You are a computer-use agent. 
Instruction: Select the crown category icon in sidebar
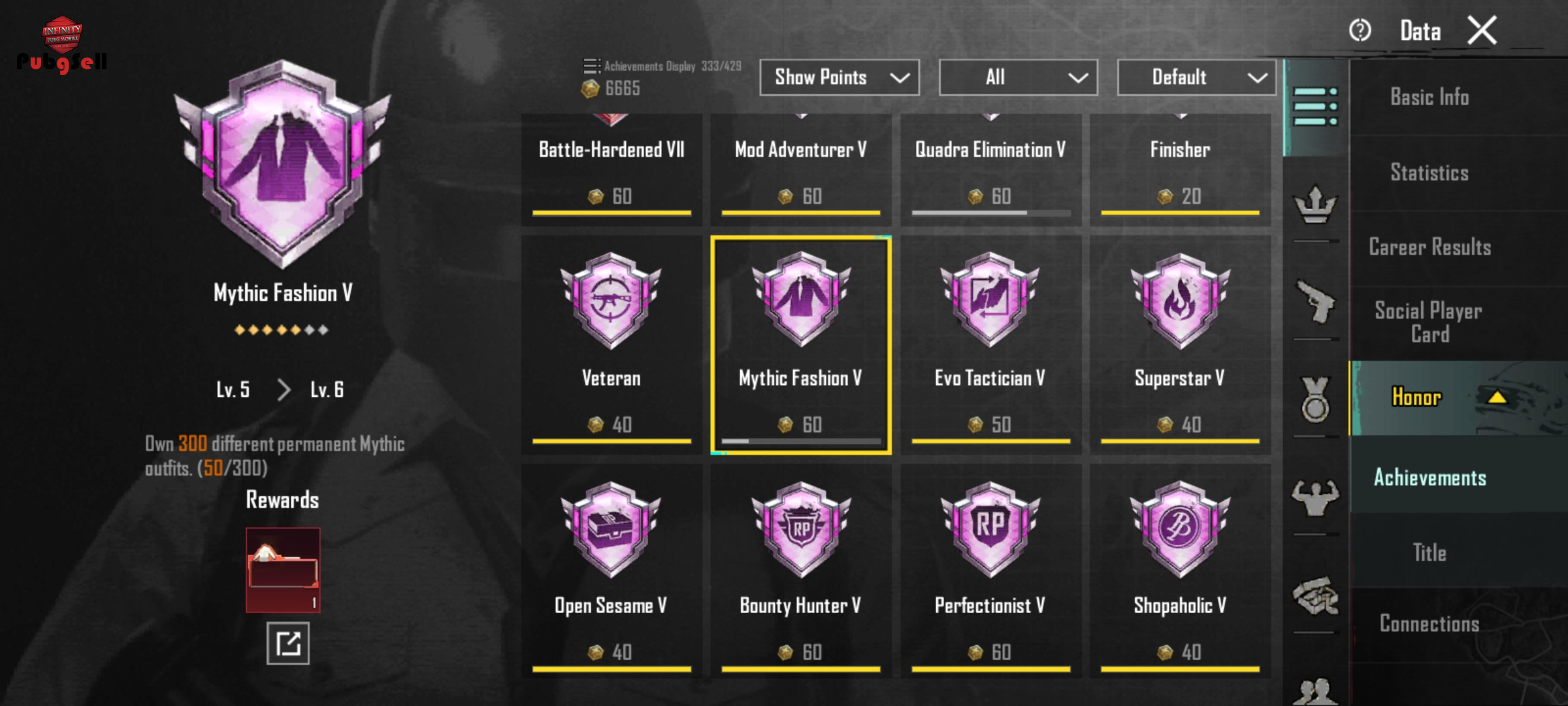1315,204
